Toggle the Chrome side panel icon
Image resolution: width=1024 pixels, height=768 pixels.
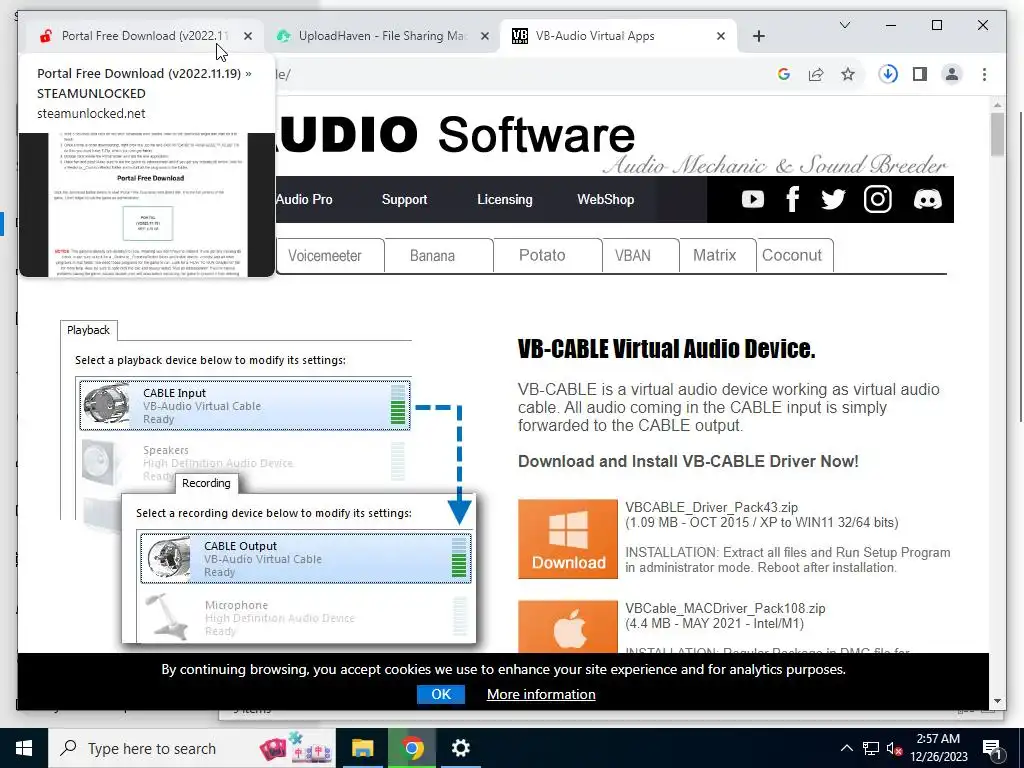(x=920, y=74)
